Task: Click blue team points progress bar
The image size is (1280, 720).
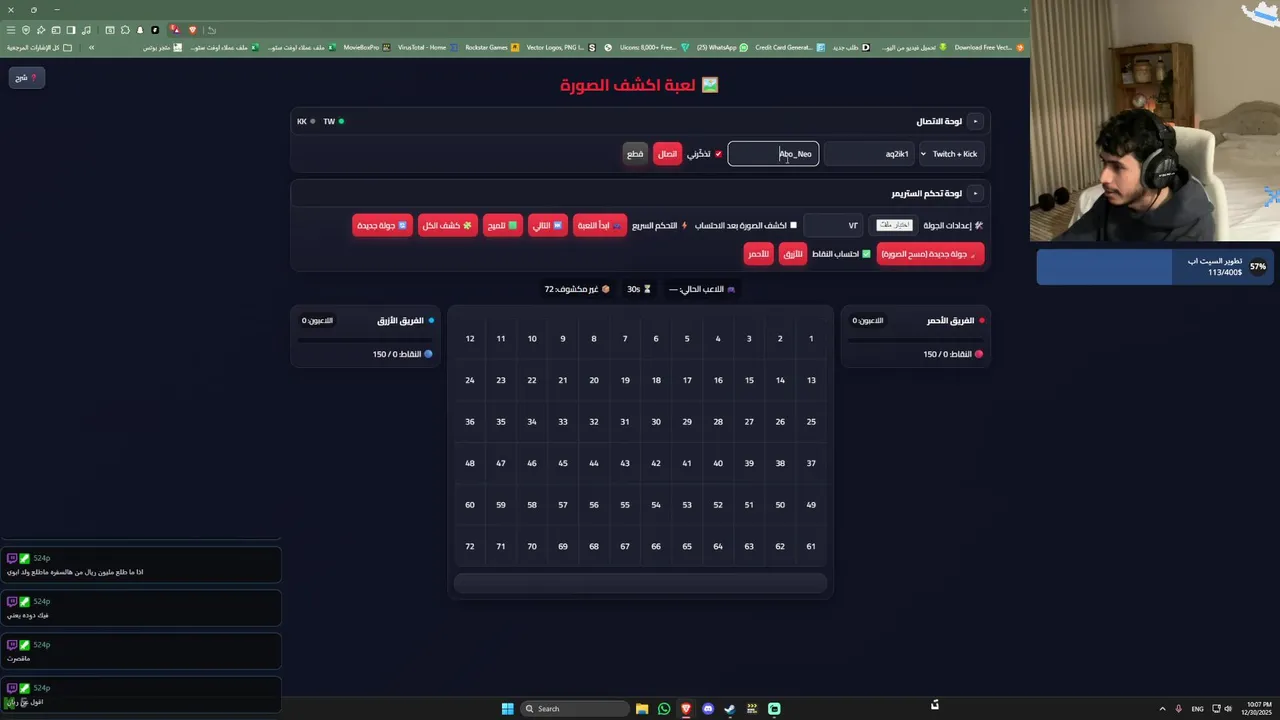Action: [365, 340]
